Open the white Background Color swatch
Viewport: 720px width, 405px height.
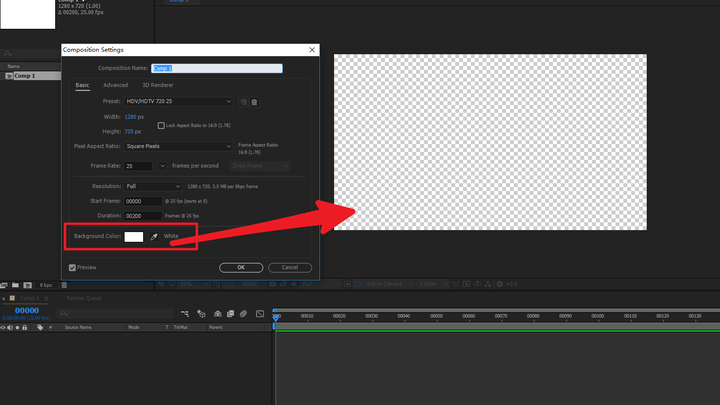(134, 236)
